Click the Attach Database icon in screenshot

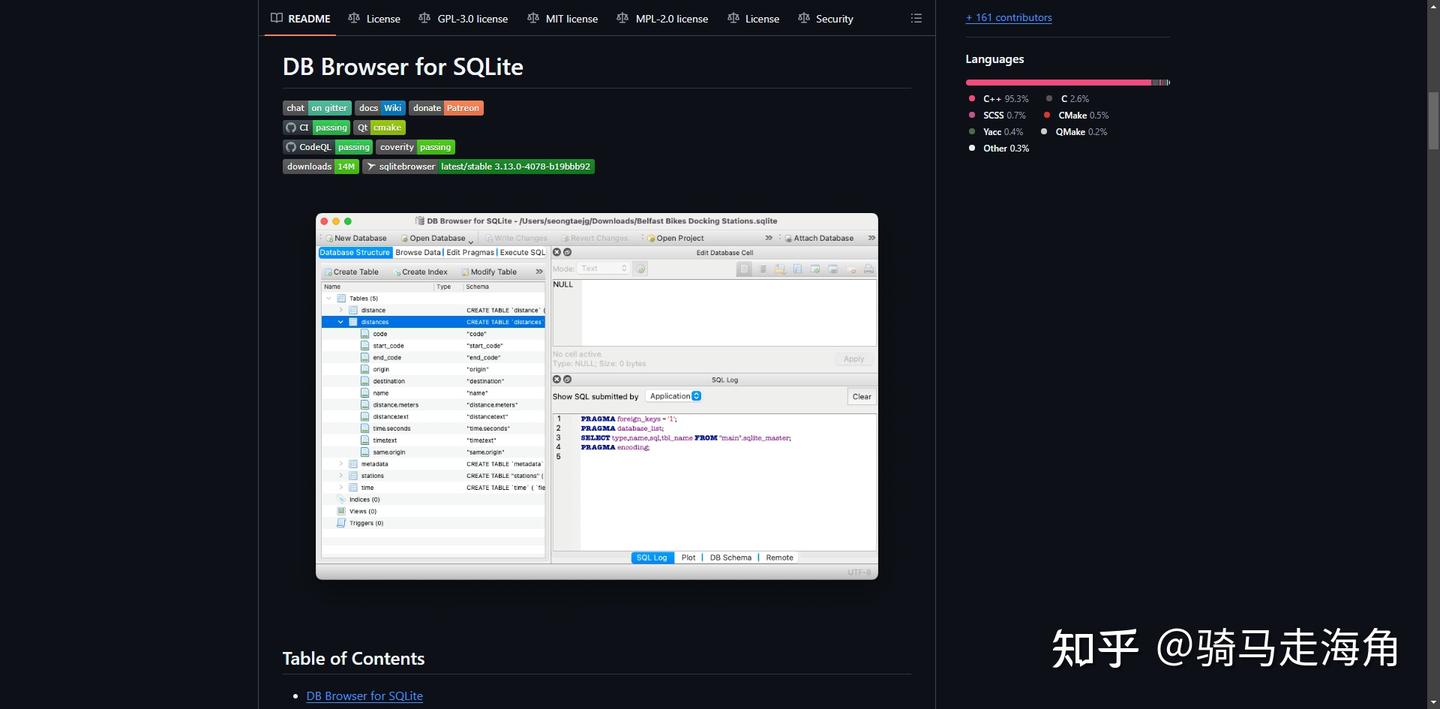(x=788, y=238)
